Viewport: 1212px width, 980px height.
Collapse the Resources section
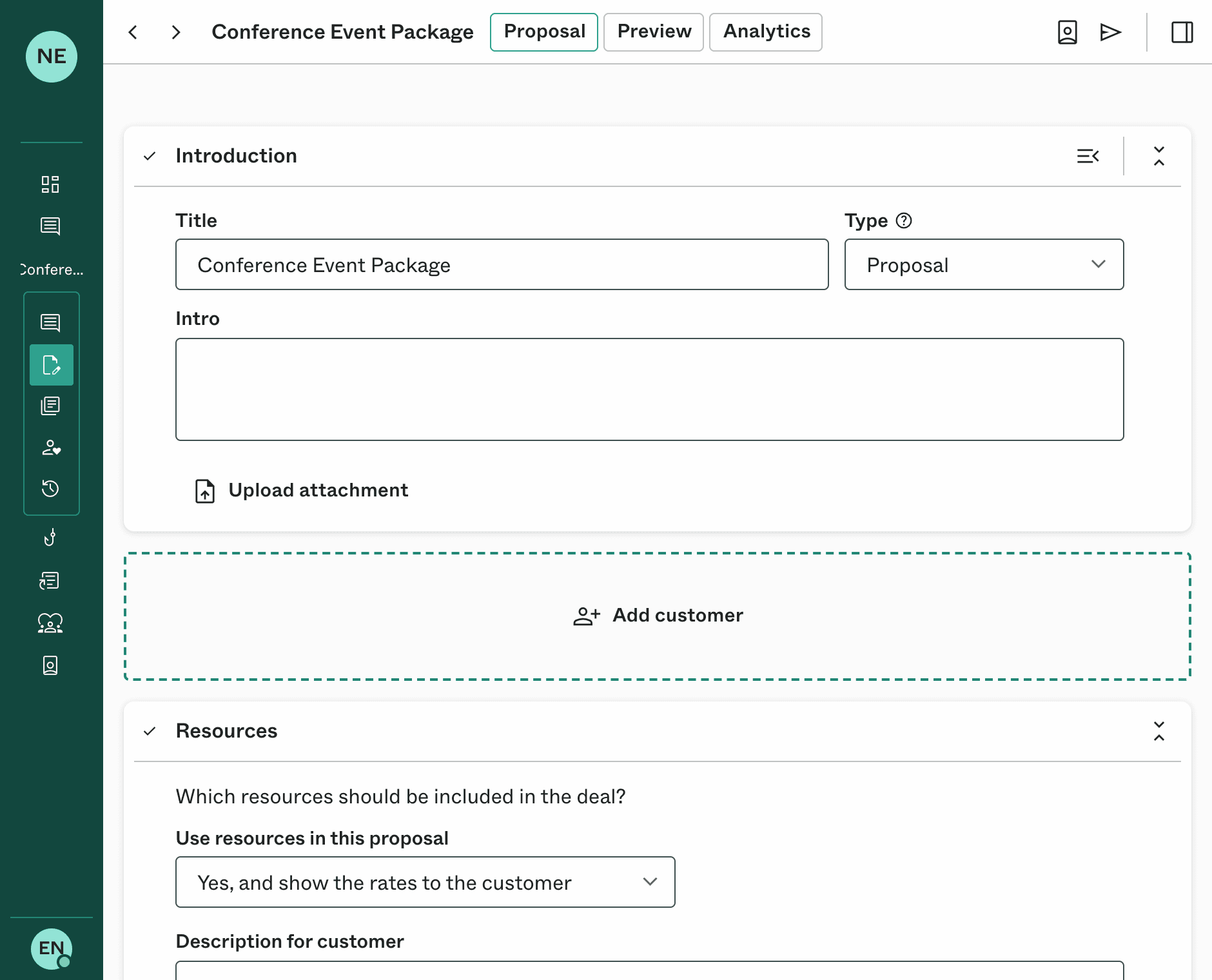coord(1158,731)
